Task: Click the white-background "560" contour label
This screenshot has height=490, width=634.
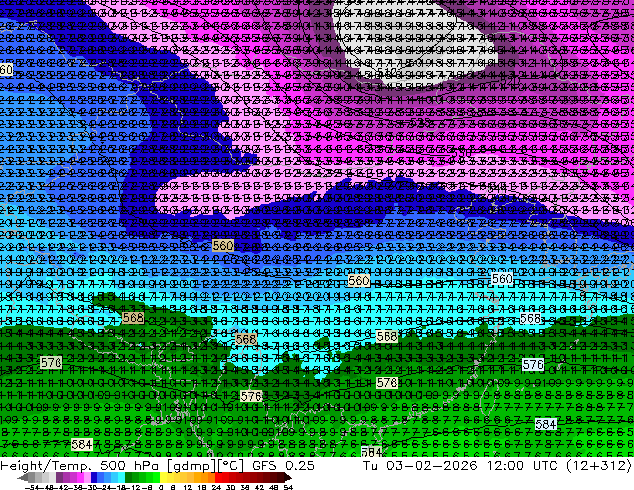Action: point(503,279)
